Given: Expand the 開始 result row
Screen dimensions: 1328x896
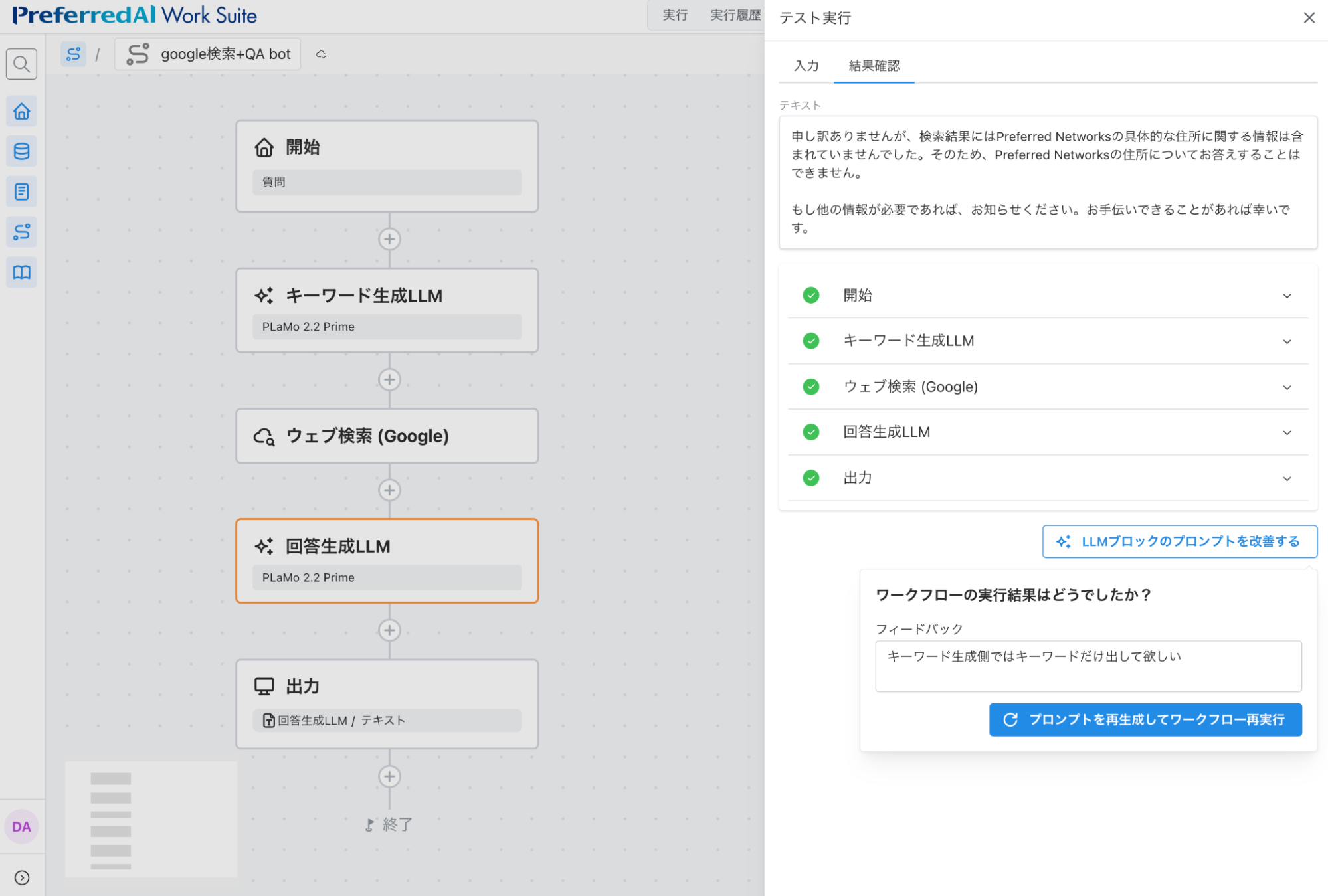Looking at the screenshot, I should click(x=1287, y=296).
